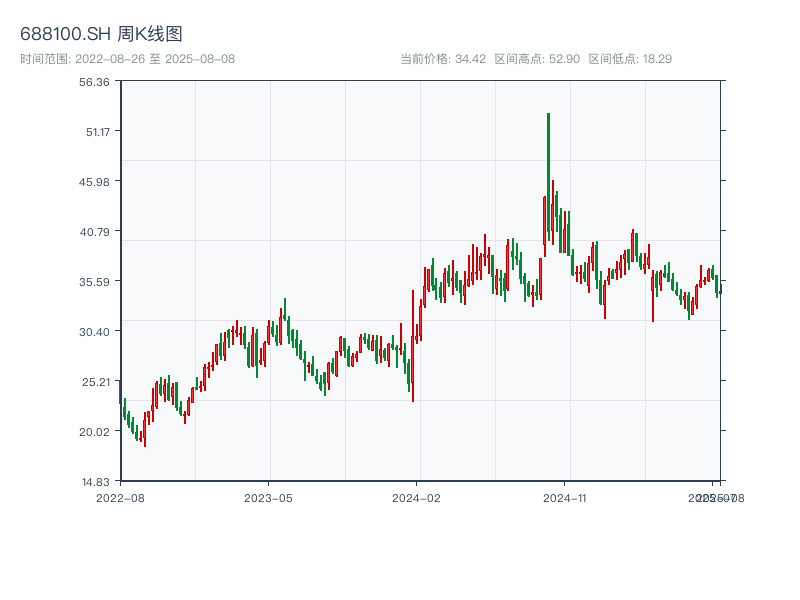800x600 pixels.
Task: Click the 2024-11 x-axis date label
Action: (x=565, y=497)
